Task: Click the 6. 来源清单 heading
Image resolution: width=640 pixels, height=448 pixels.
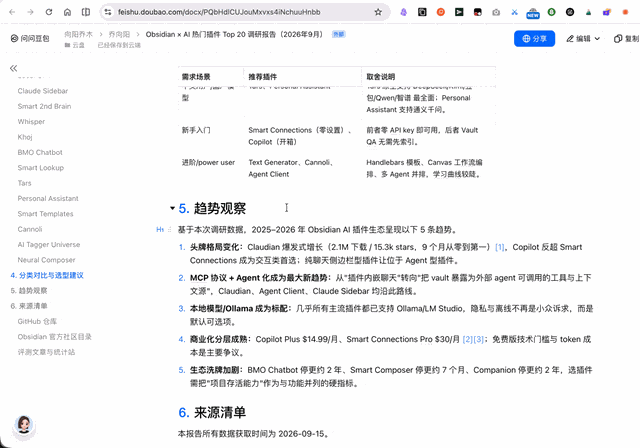Action: (212, 413)
